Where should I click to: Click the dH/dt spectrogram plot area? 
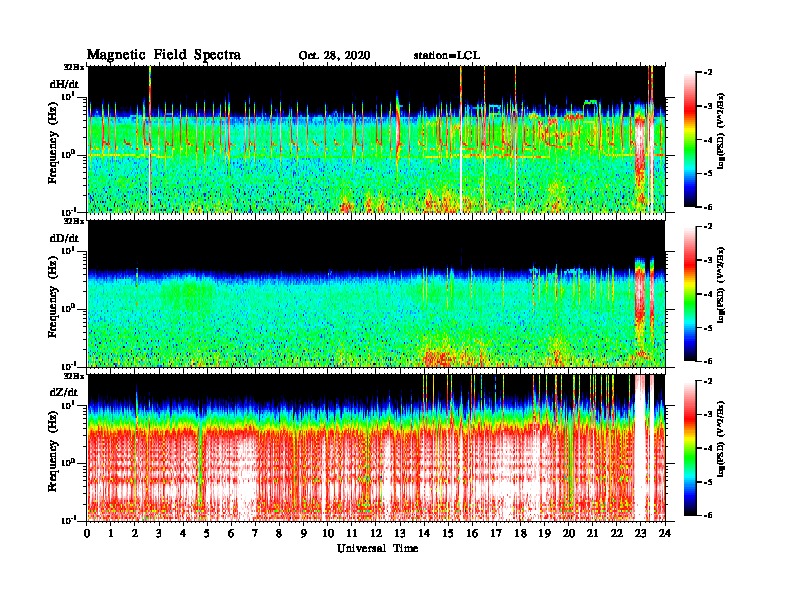coord(377,139)
